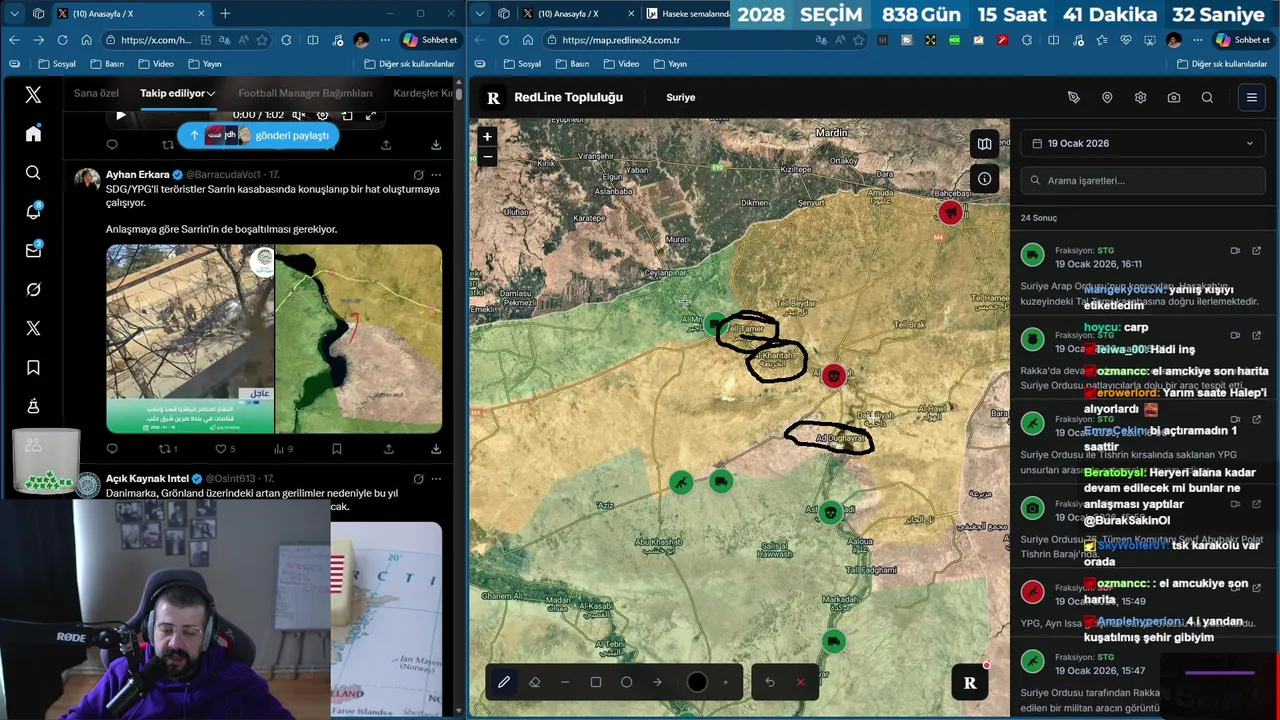
Task: Open the RedLine hamburger menu
Action: pos(1251,97)
